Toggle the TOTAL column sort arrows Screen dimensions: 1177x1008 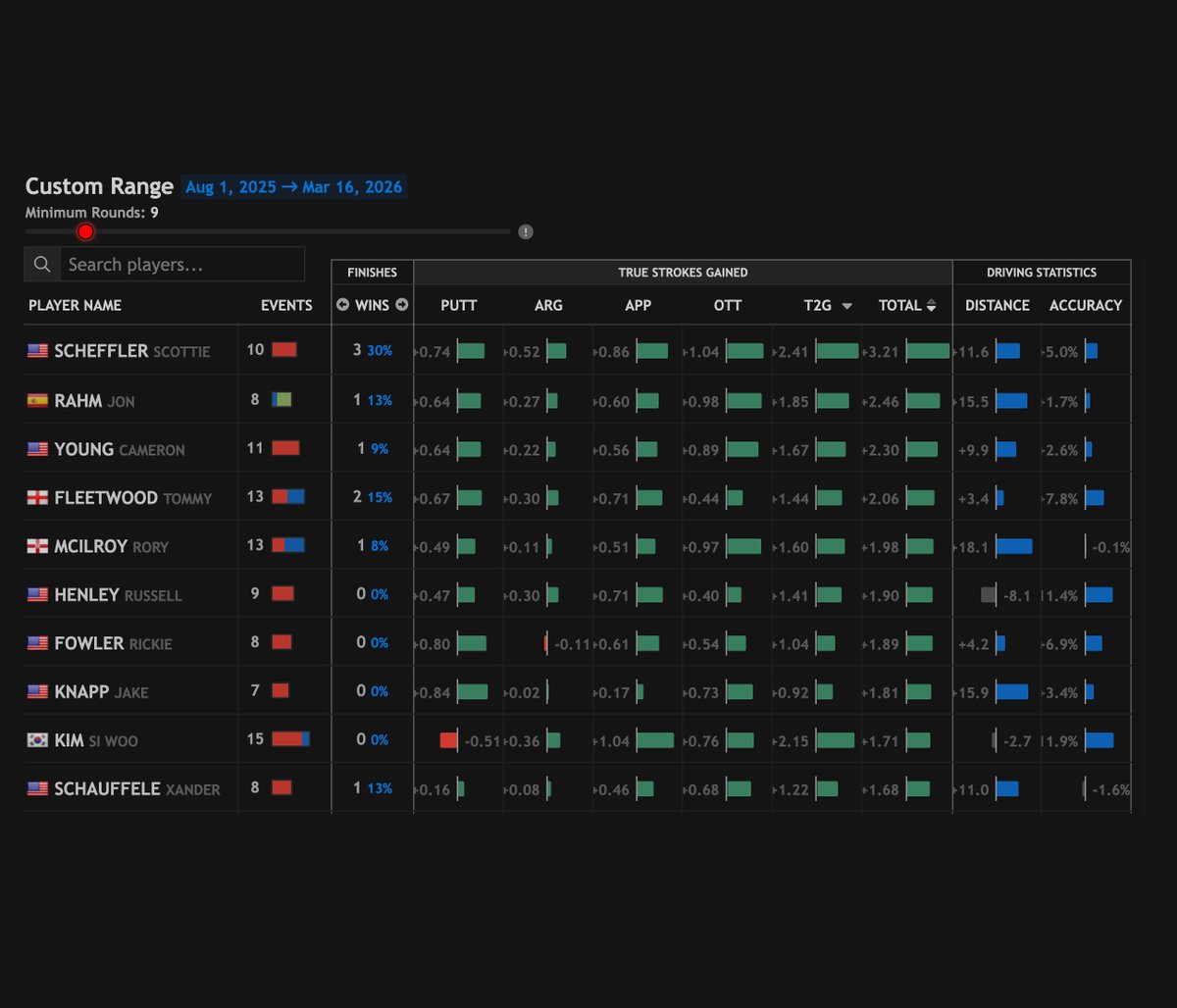[x=931, y=305]
